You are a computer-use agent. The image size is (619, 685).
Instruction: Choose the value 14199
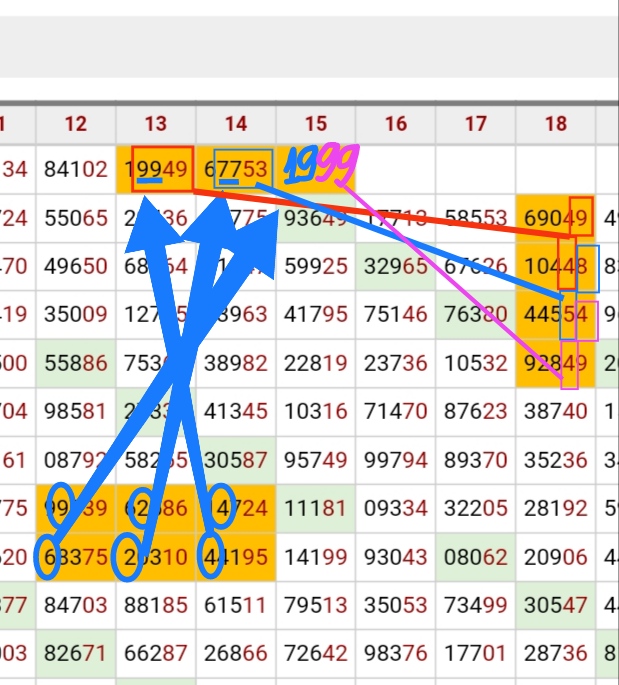[x=316, y=557]
